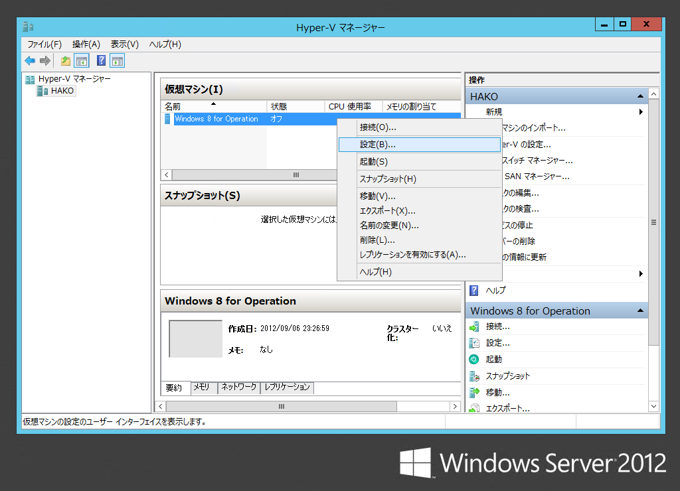This screenshot has width=680, height=491.
Task: Choose 接続(O)... in context menu
Action: (x=420, y=127)
